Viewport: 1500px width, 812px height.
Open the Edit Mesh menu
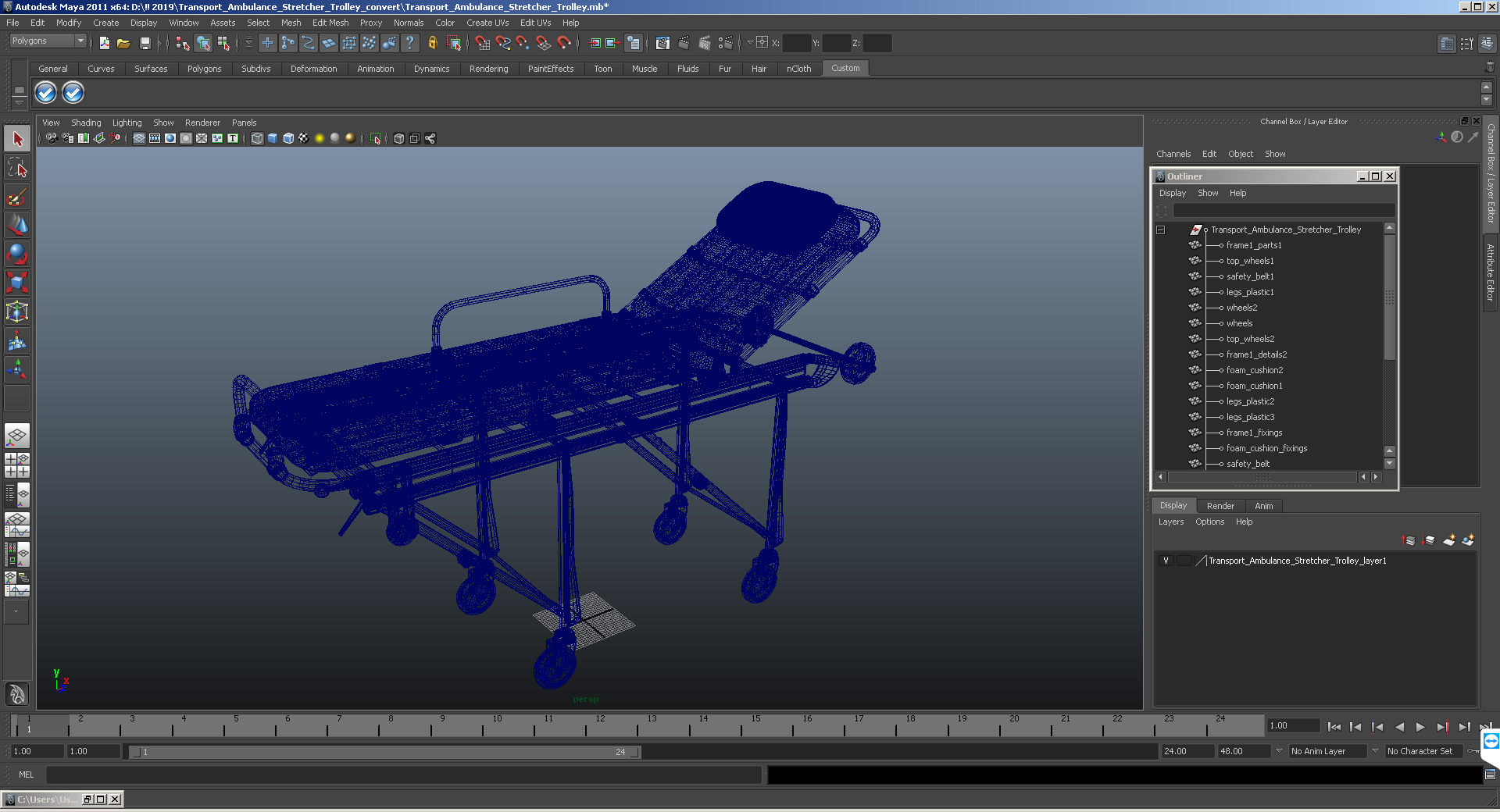click(x=330, y=23)
